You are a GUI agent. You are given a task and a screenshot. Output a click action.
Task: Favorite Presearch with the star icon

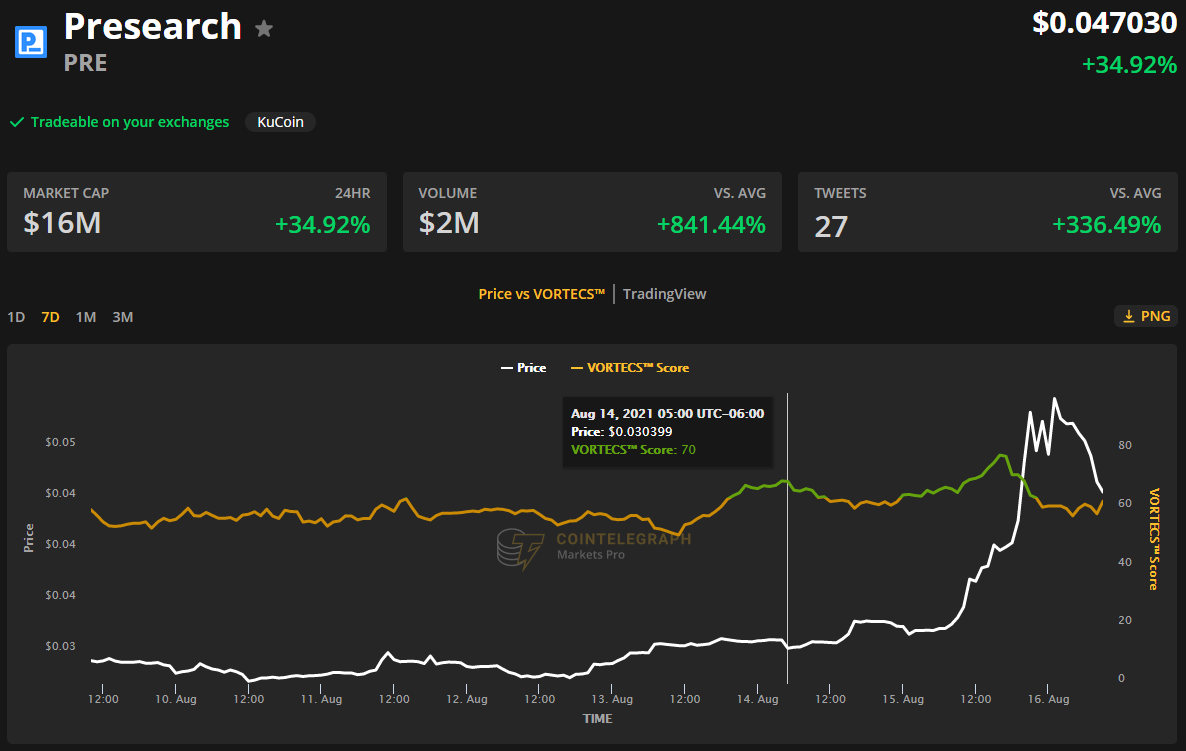pos(264,28)
